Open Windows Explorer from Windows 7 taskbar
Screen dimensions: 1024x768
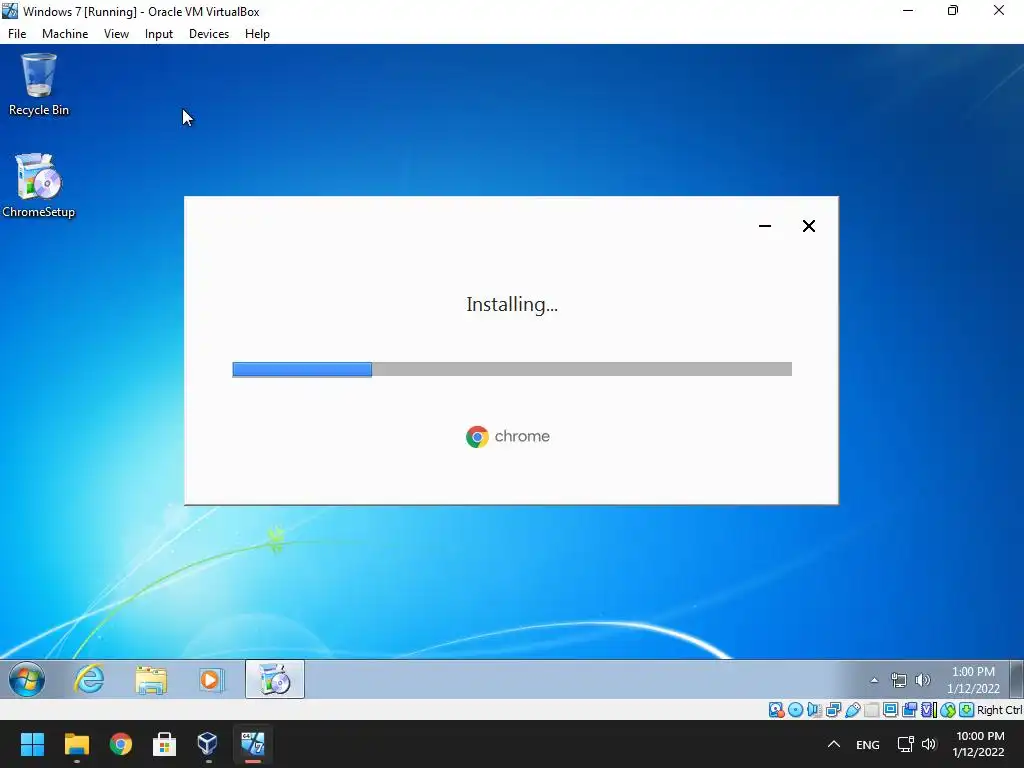[x=151, y=680]
